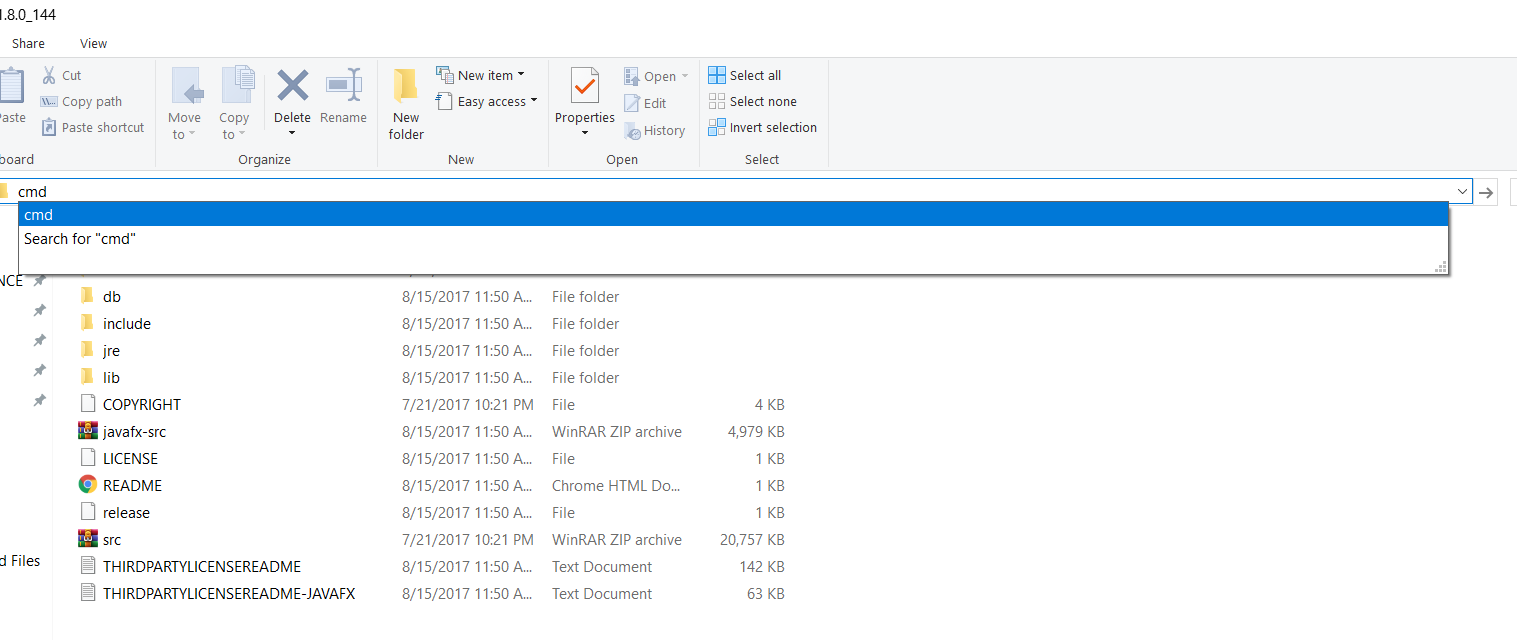Expand the address bar history dropdown arrow
The image size is (1517, 640).
click(1463, 192)
